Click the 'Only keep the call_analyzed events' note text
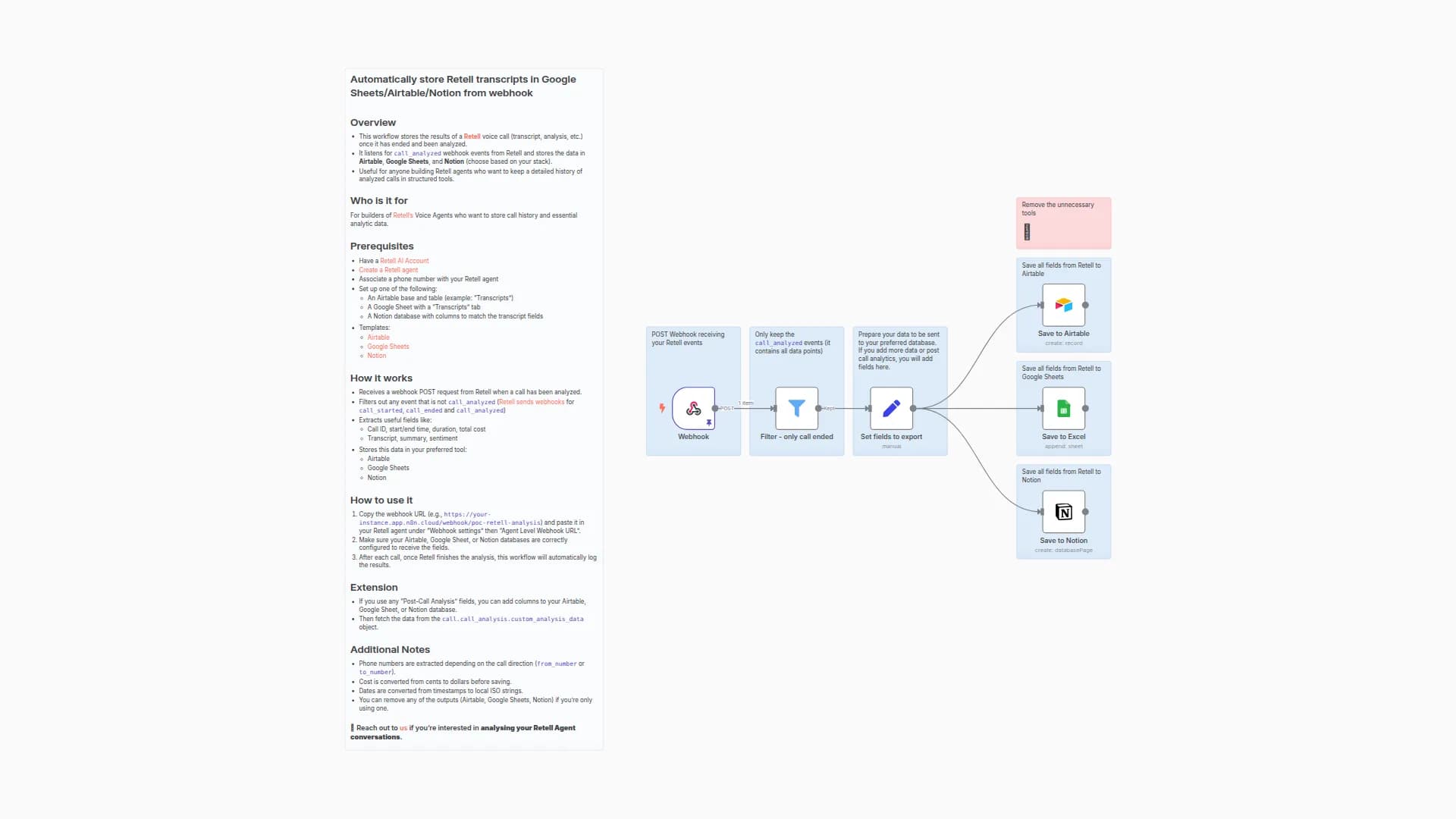Screen dimensions: 1456x819 point(792,342)
